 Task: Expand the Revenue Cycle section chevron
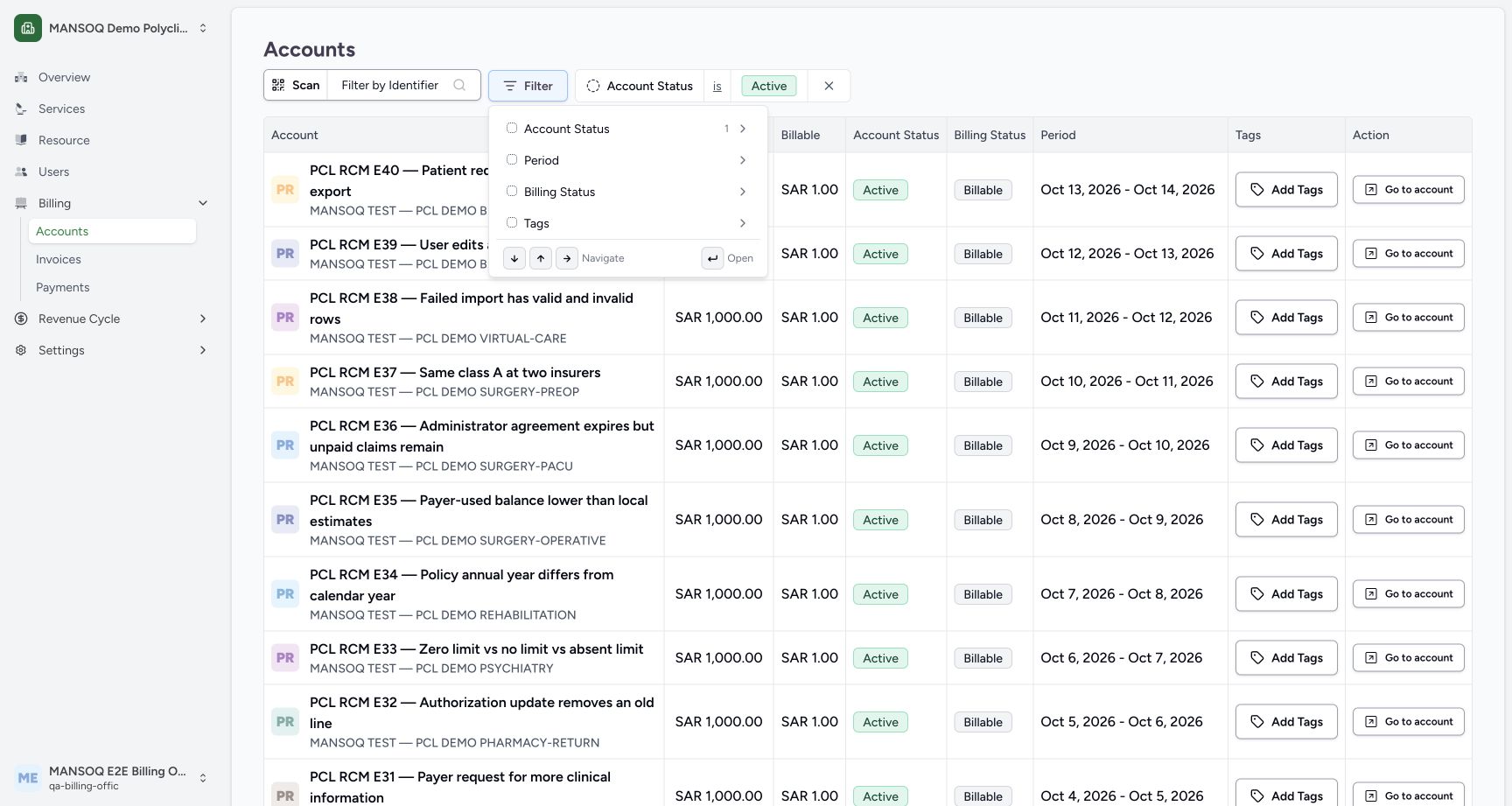[x=203, y=319]
